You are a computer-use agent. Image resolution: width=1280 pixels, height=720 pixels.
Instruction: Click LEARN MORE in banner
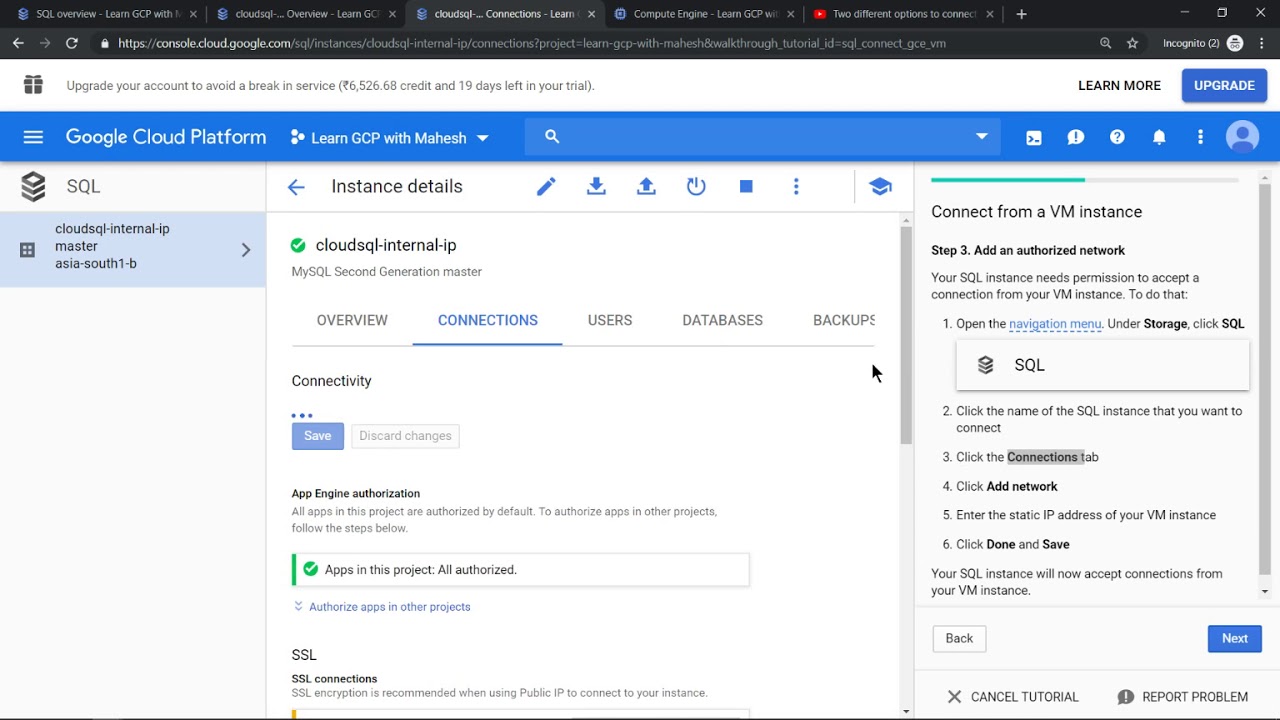[x=1119, y=85]
